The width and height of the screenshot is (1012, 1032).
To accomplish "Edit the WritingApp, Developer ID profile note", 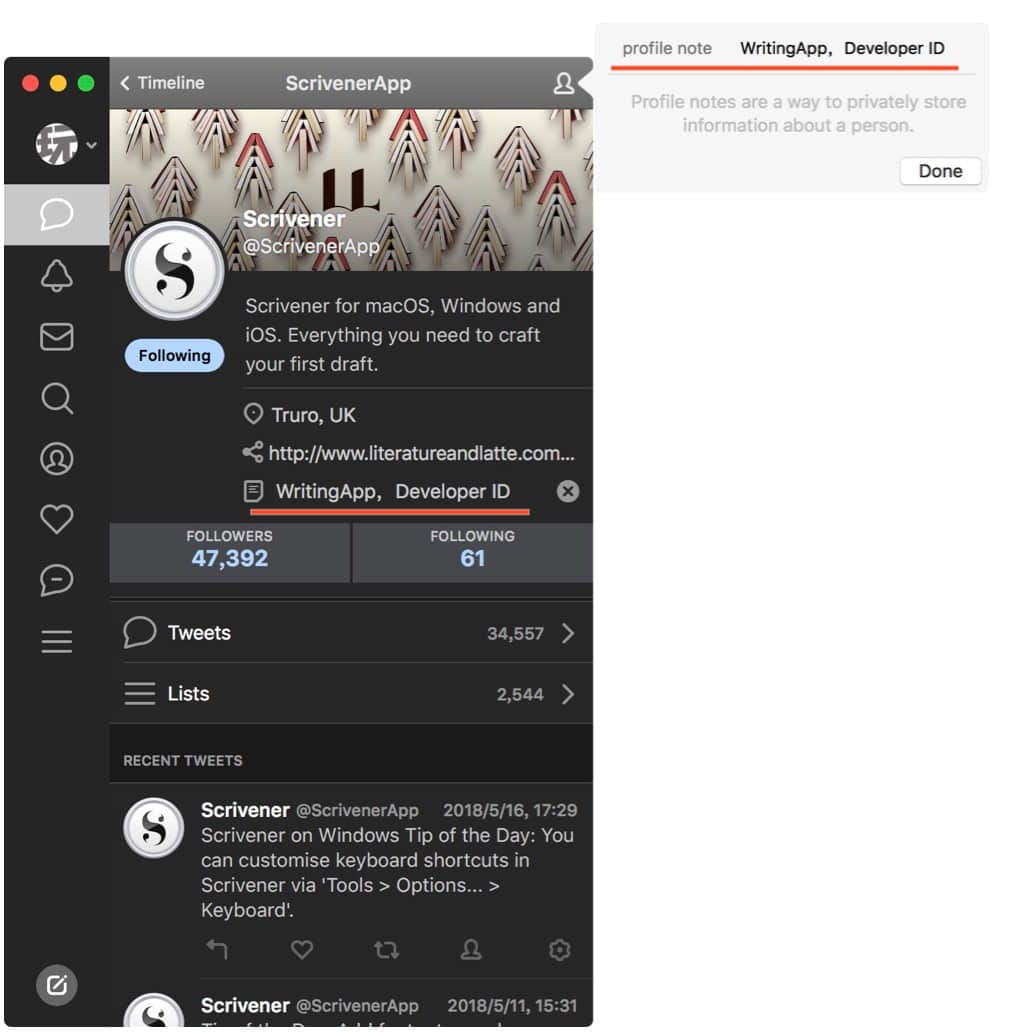I will click(x=393, y=491).
